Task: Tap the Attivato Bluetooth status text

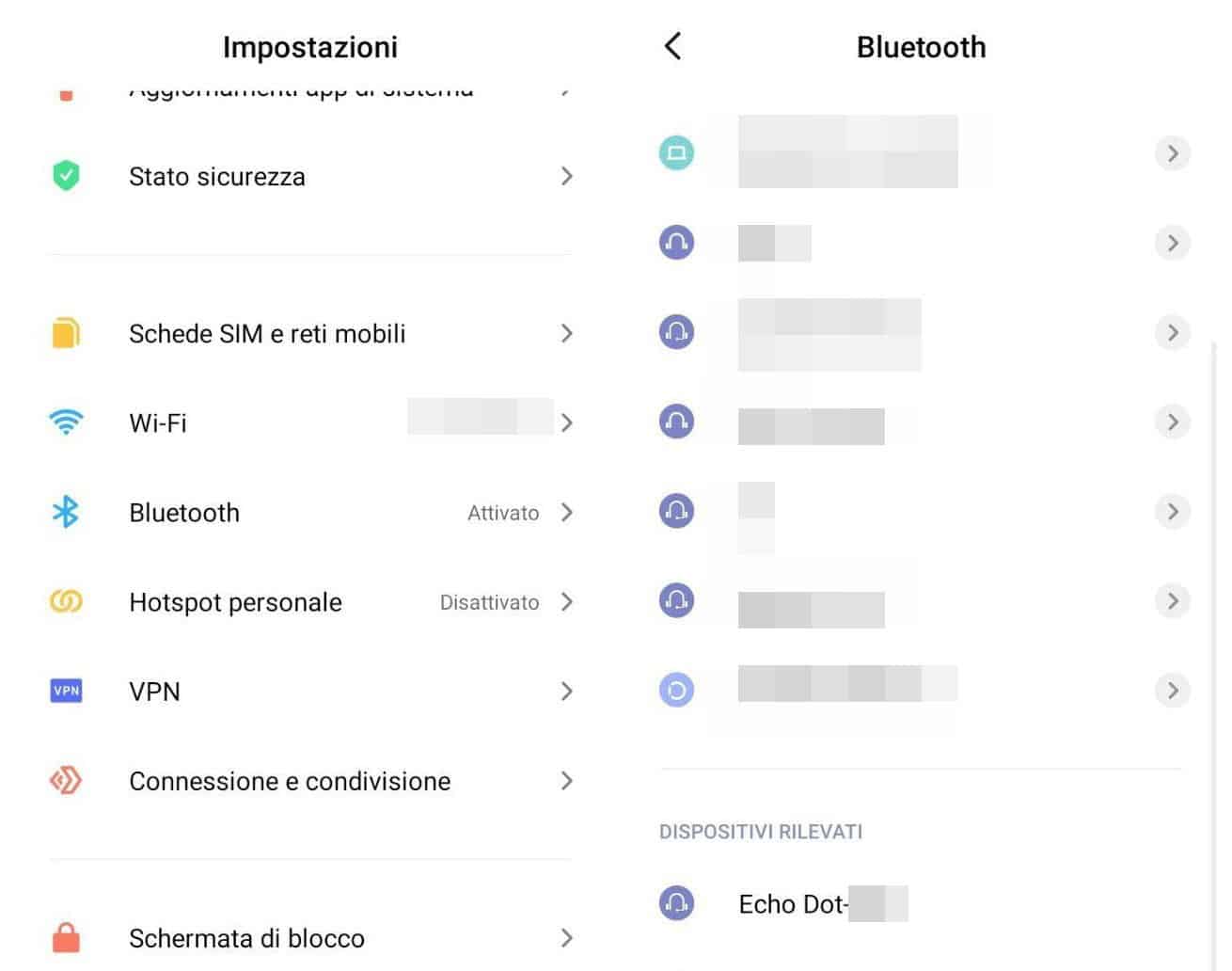Action: (x=503, y=513)
